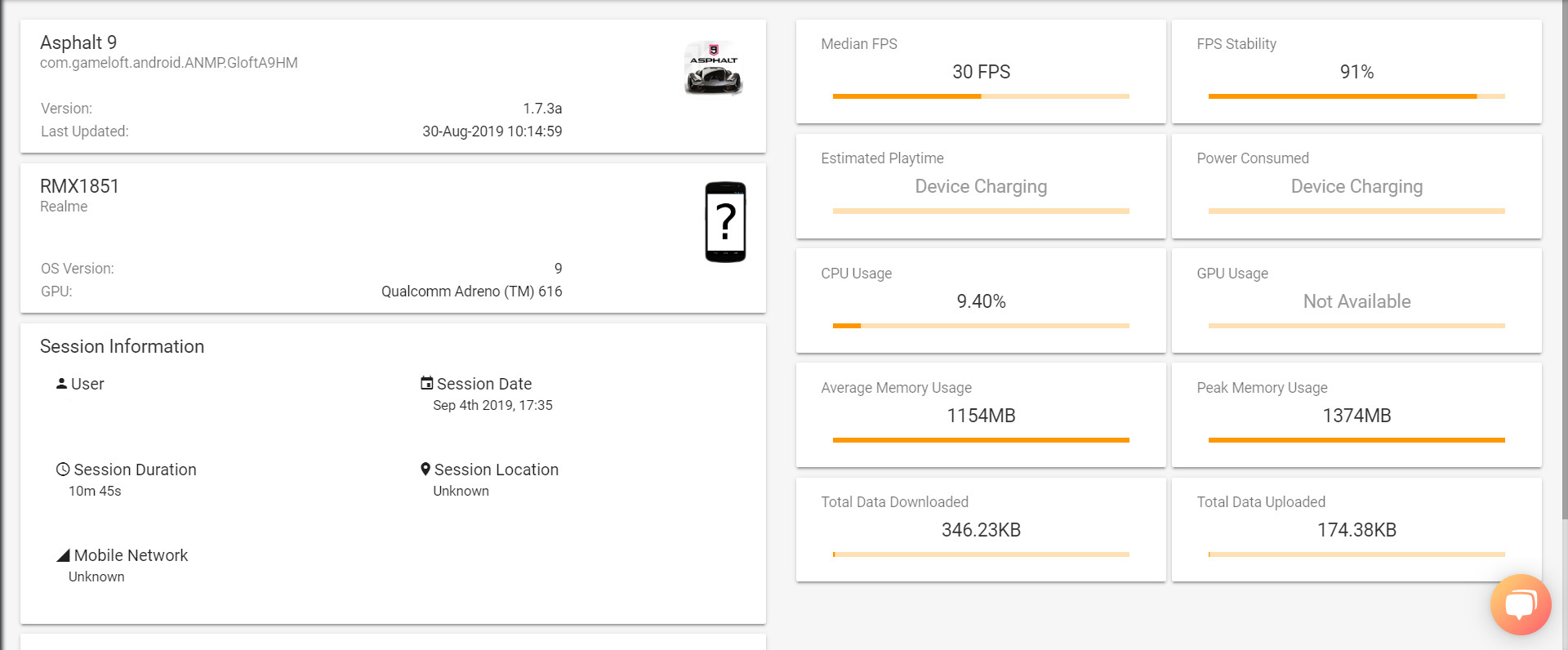Click the Asphalt 9 app icon

714,68
